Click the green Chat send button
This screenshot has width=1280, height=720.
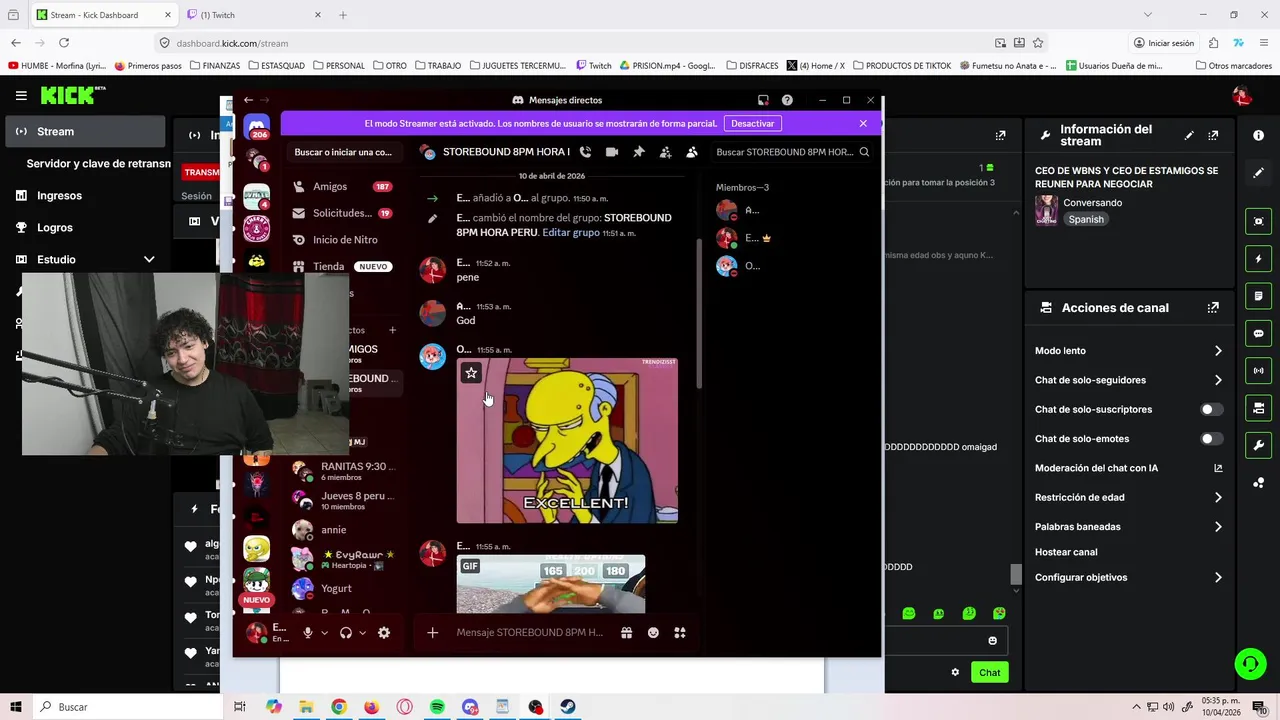point(989,672)
